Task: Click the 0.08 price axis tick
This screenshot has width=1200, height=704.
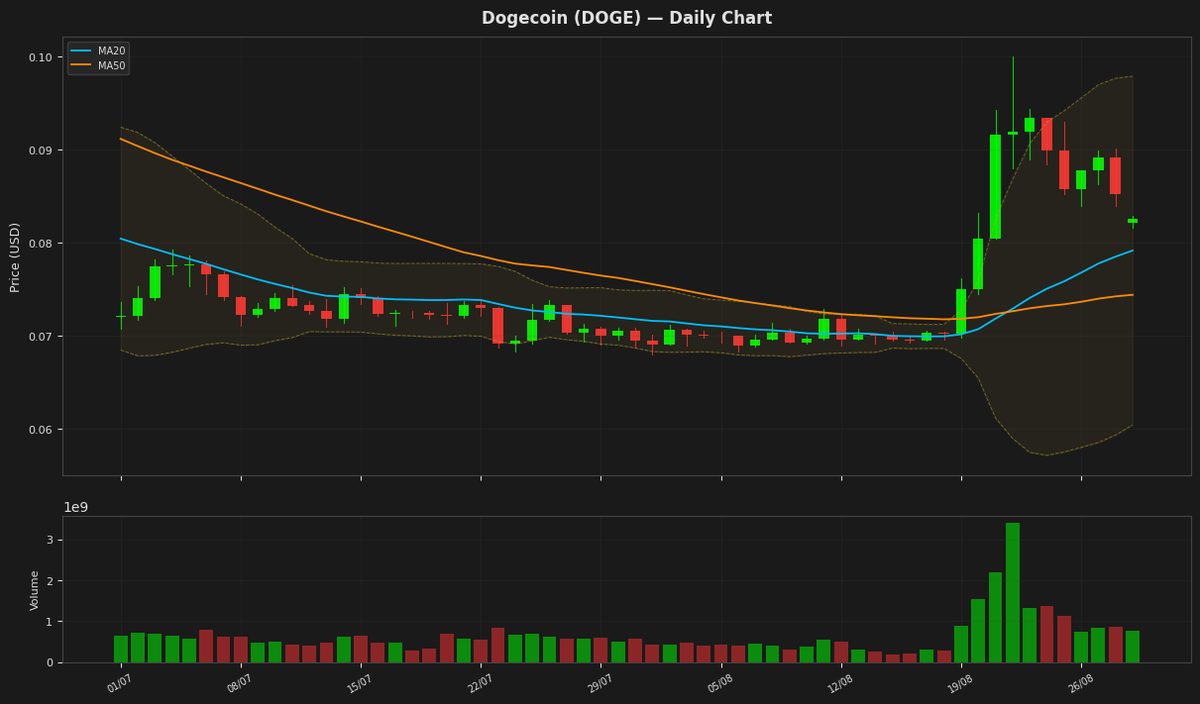Action: pos(40,243)
